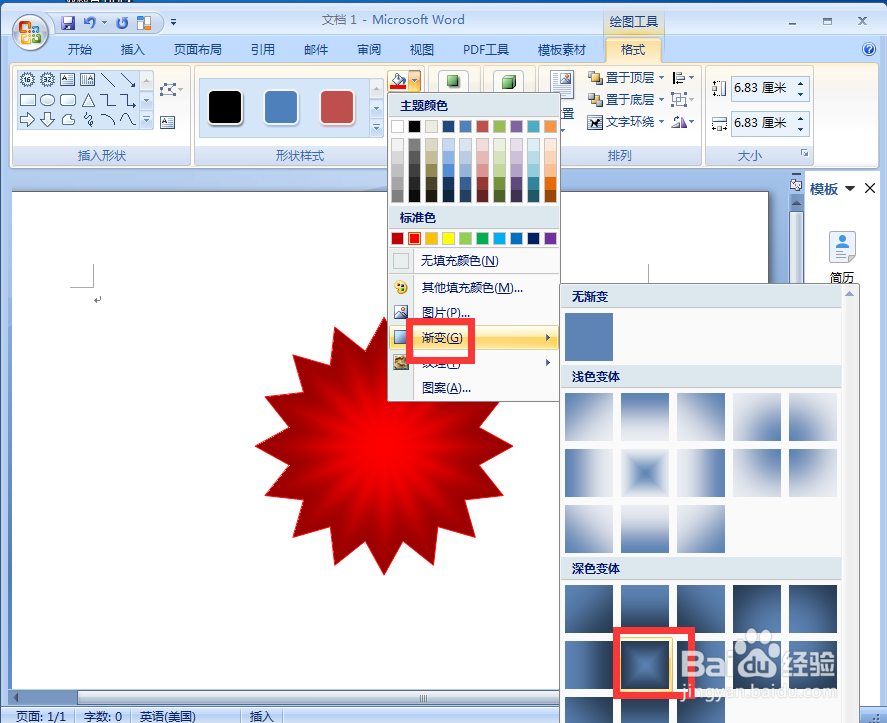The width and height of the screenshot is (887, 723).
Task: Switch to the 模板素材 tab
Action: 561,50
